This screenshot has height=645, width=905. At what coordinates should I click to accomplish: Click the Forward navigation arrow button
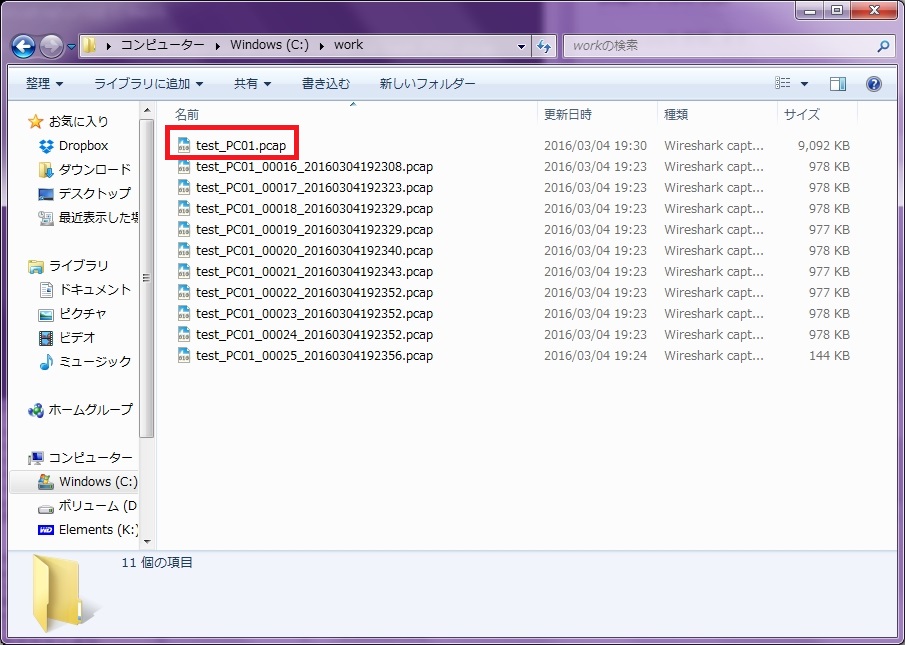(x=51, y=46)
